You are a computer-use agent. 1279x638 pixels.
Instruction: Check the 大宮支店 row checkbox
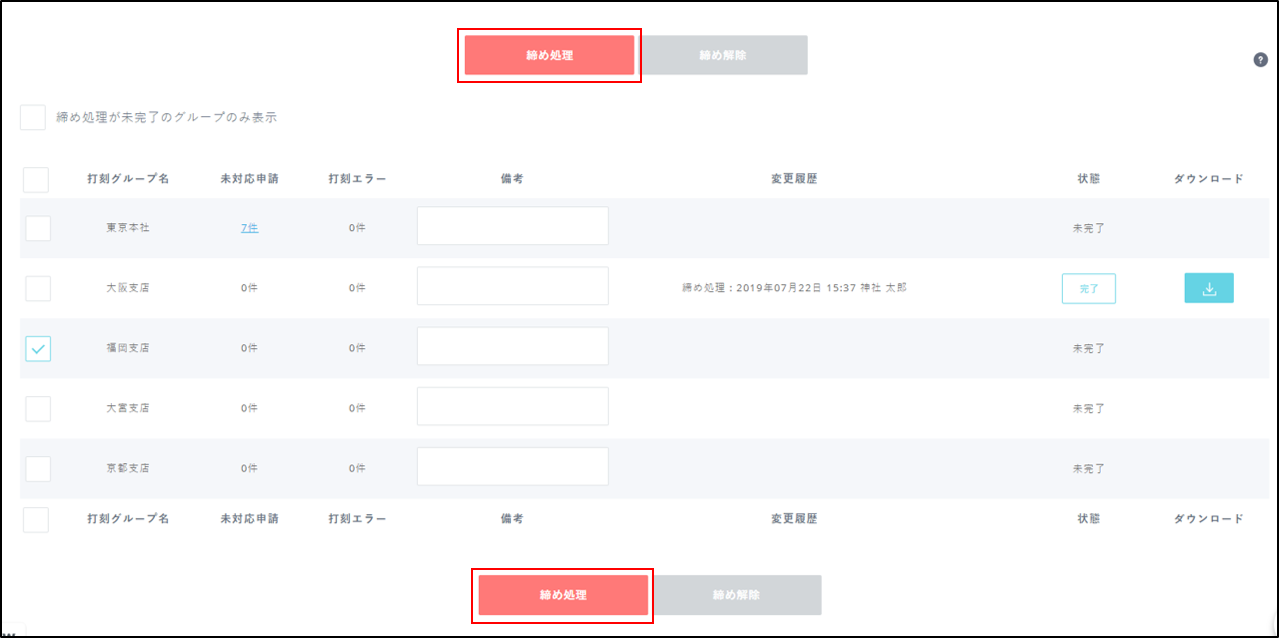pos(38,408)
